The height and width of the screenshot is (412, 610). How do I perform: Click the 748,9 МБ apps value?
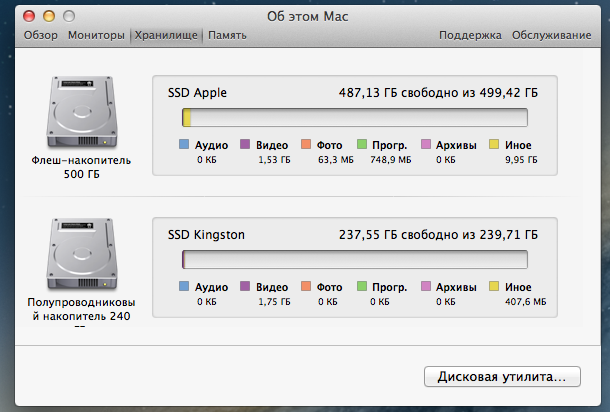pos(391,160)
